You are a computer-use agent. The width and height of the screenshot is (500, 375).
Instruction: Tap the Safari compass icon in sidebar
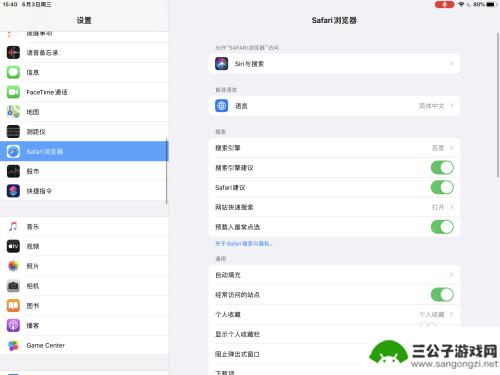[x=13, y=151]
